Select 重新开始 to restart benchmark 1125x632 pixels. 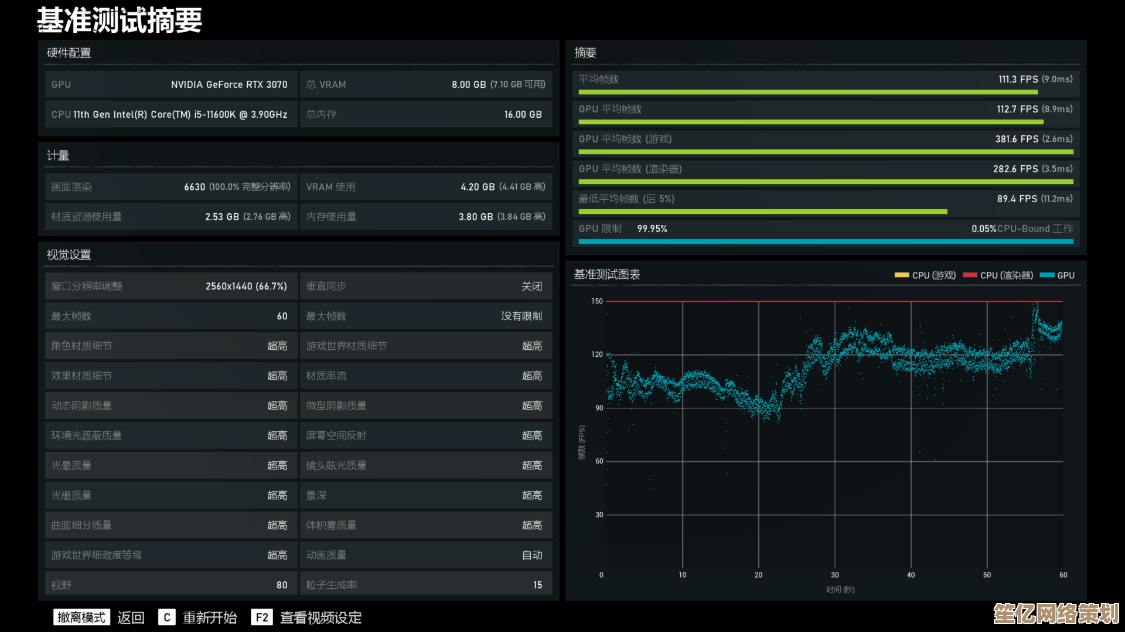point(210,618)
